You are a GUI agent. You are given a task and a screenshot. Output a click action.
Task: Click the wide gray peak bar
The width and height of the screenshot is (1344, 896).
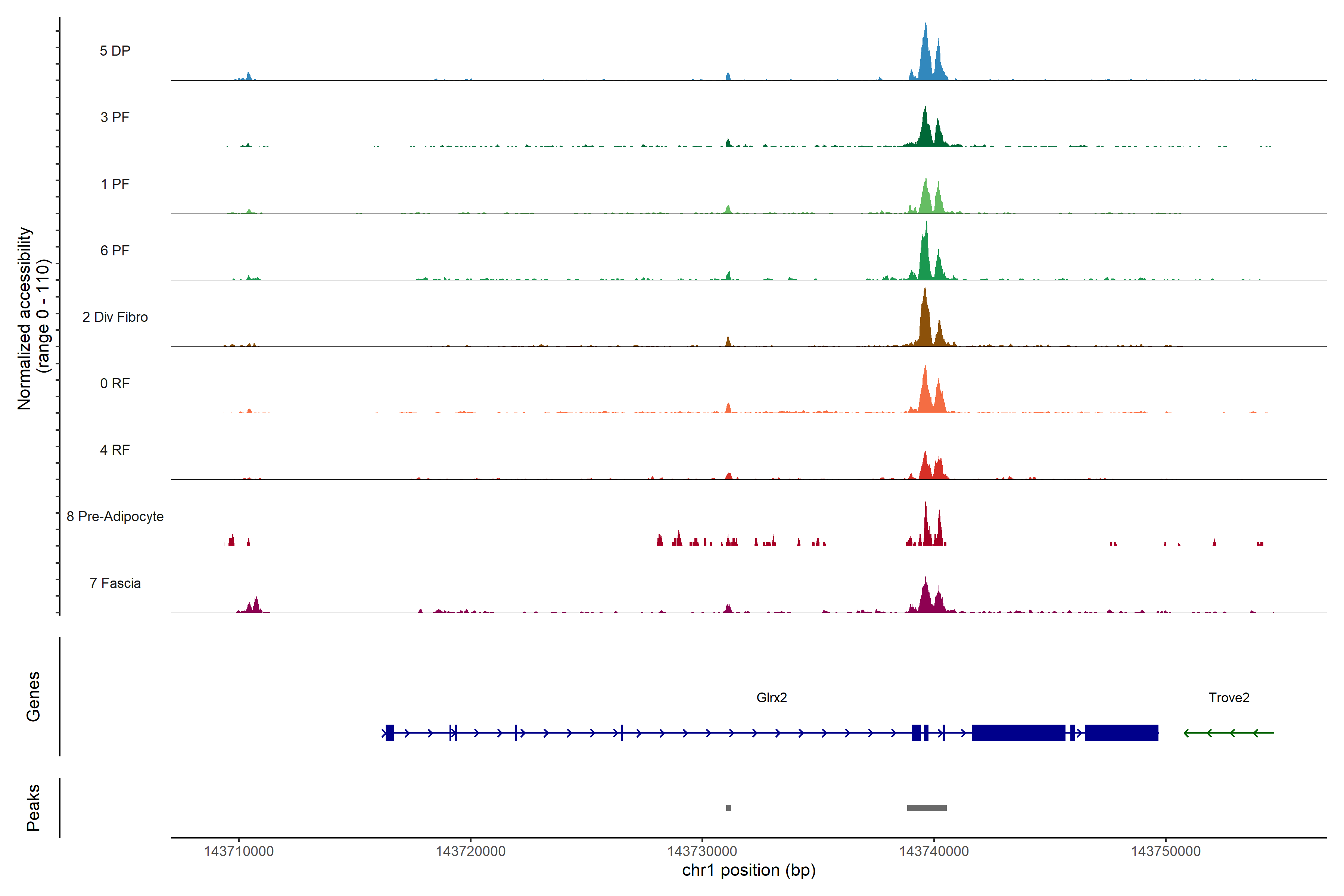click(x=927, y=808)
